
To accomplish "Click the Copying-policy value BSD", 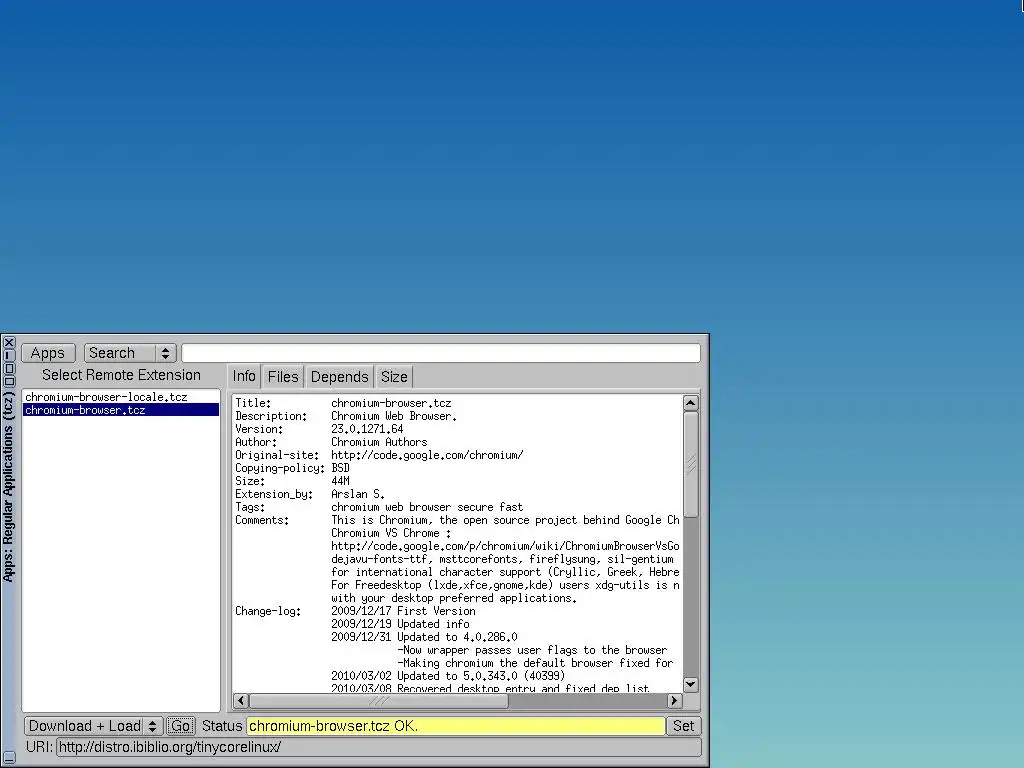I will pyautogui.click(x=340, y=468).
